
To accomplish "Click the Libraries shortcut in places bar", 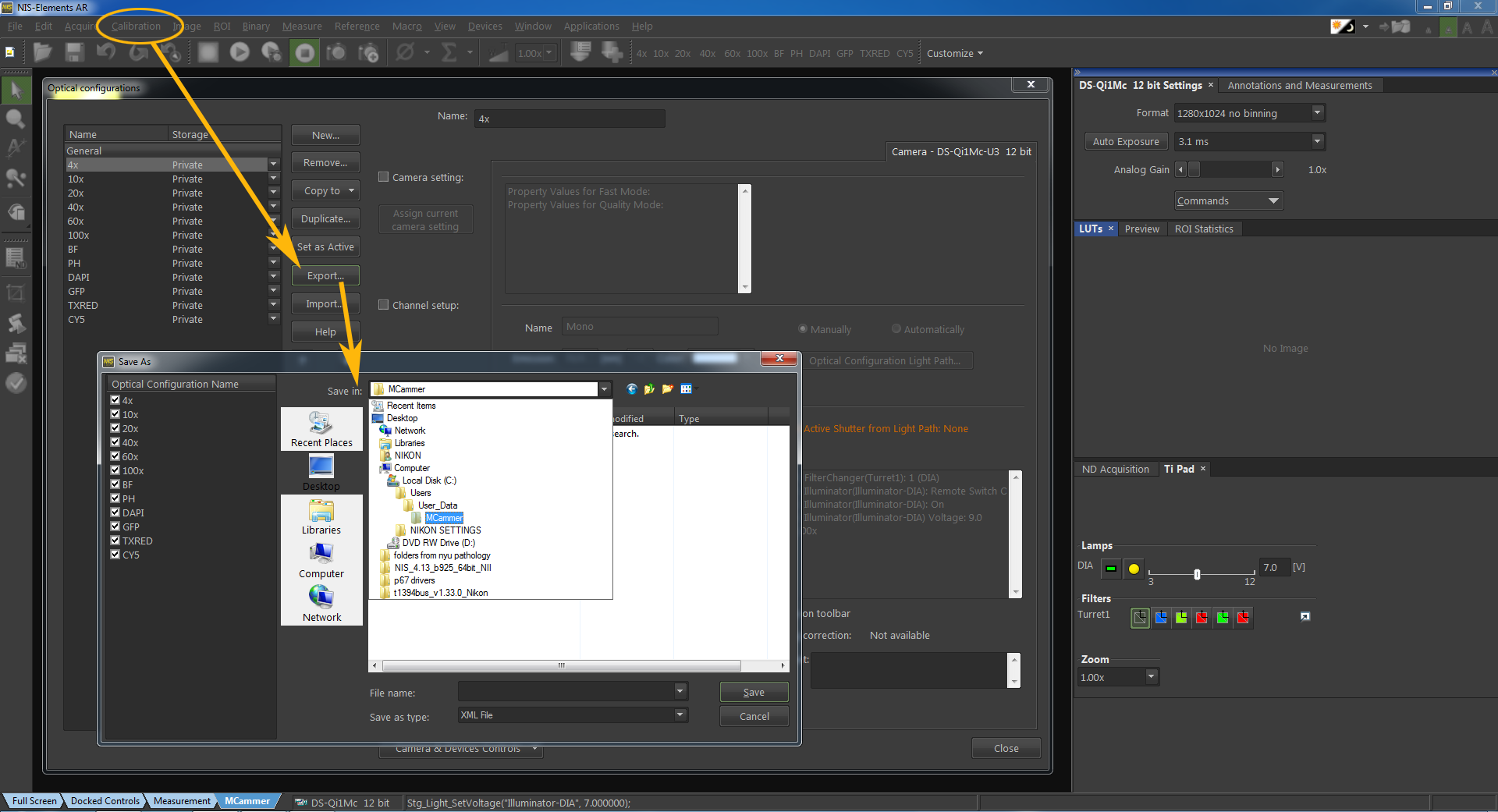I will 321,516.
